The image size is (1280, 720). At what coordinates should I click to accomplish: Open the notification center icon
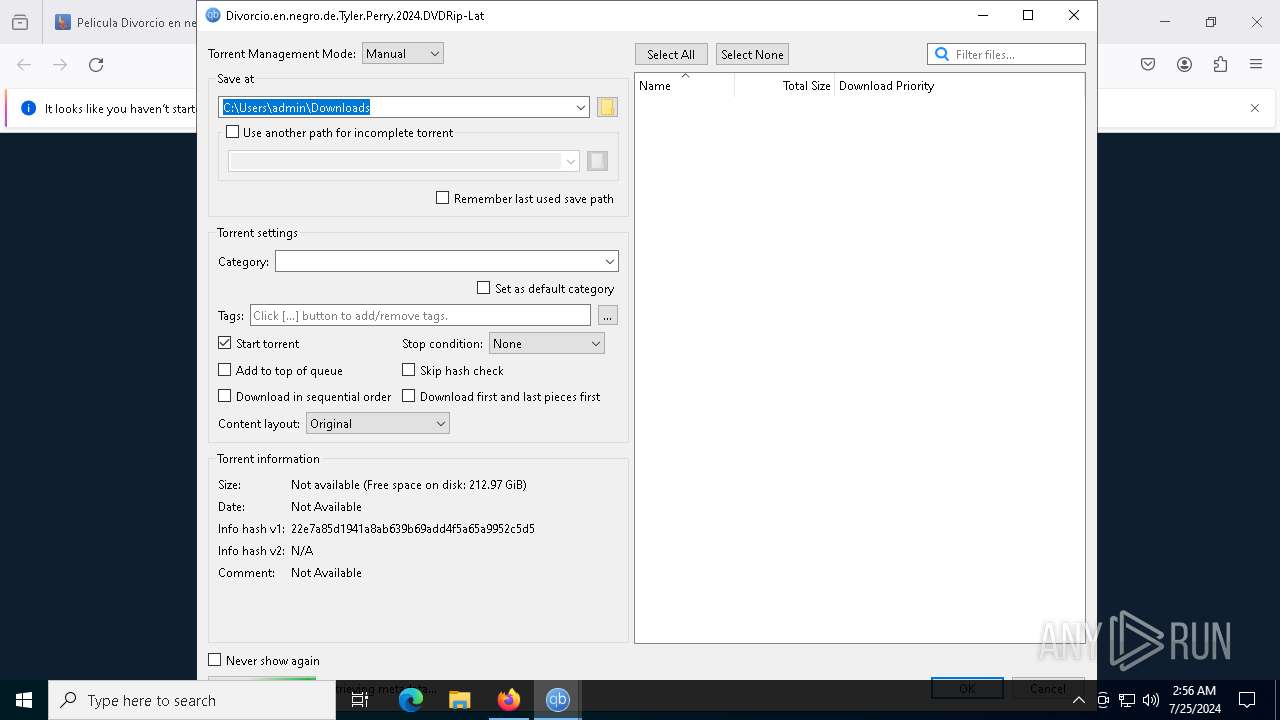click(1247, 700)
